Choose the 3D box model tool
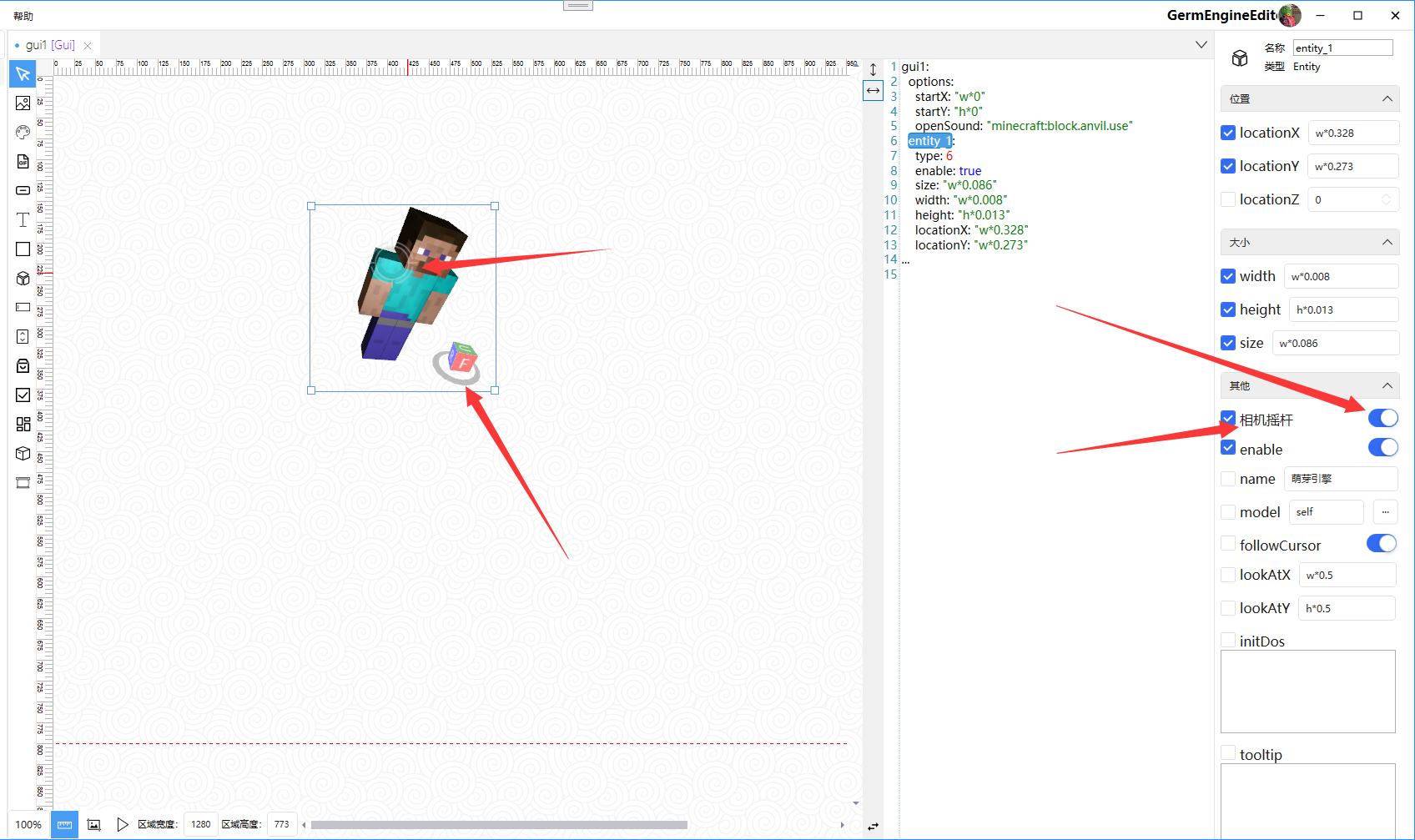1415x840 pixels. [x=23, y=453]
